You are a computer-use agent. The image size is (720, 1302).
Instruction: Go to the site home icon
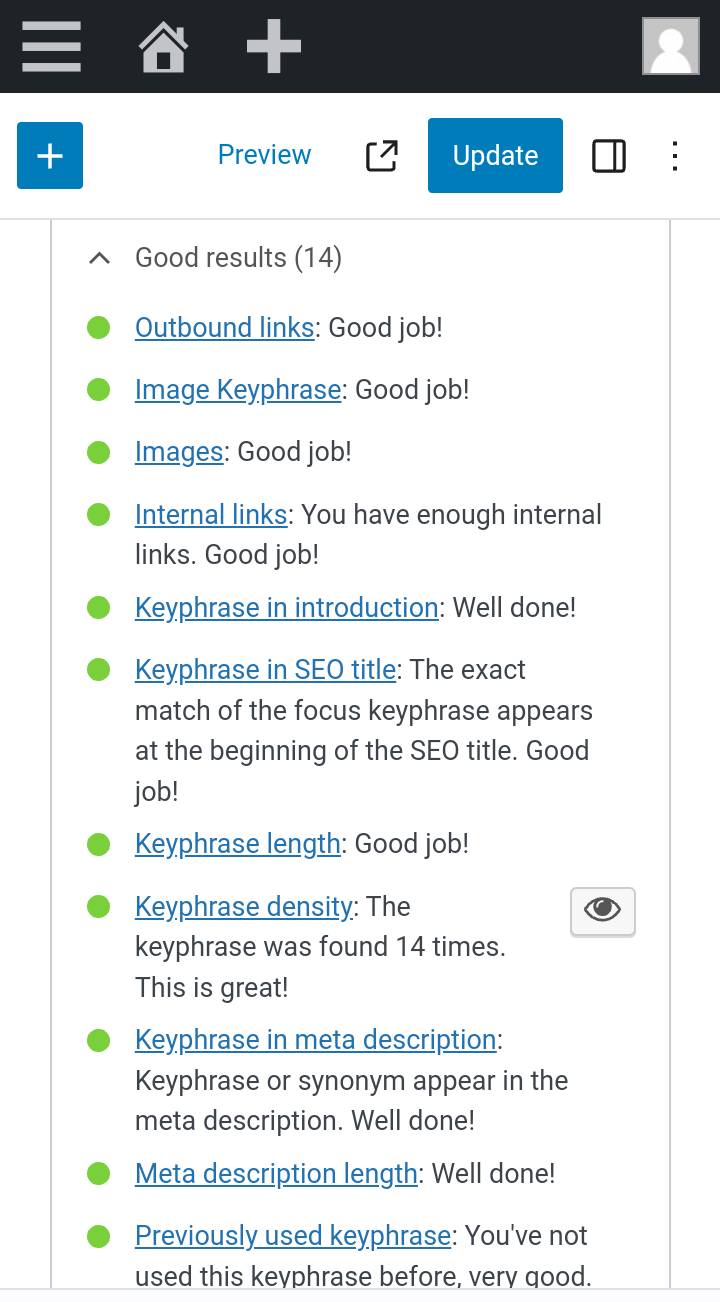point(163,47)
